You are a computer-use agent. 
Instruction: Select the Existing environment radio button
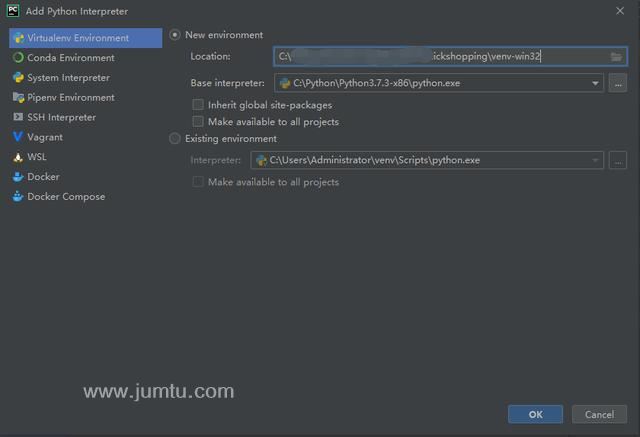[175, 139]
